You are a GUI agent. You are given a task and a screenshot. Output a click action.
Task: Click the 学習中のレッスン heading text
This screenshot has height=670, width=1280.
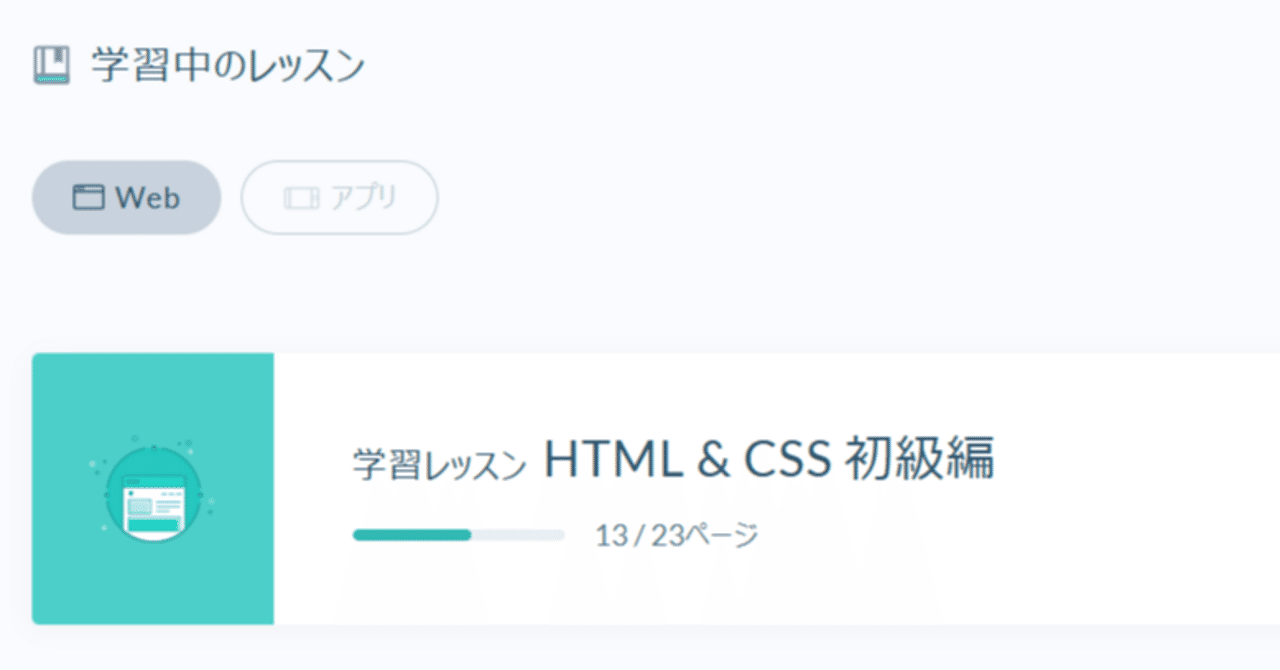(228, 63)
